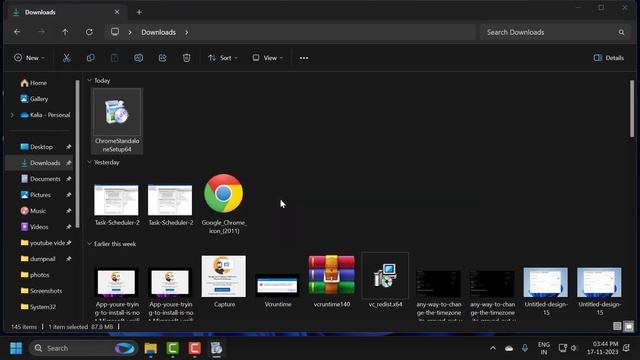The image size is (640, 360).
Task: Open Desktop in navigation pane
Action: click(x=41, y=147)
